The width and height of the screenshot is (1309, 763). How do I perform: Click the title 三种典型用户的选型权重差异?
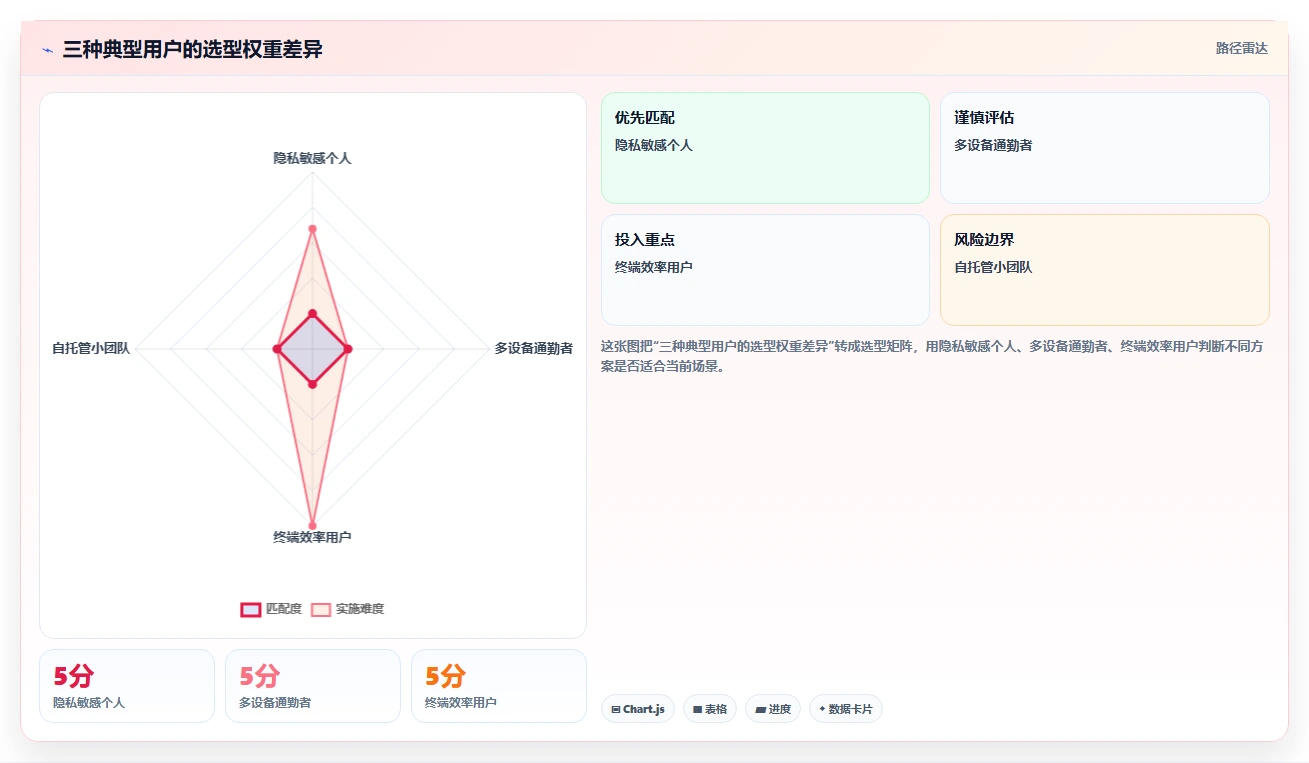(x=192, y=49)
